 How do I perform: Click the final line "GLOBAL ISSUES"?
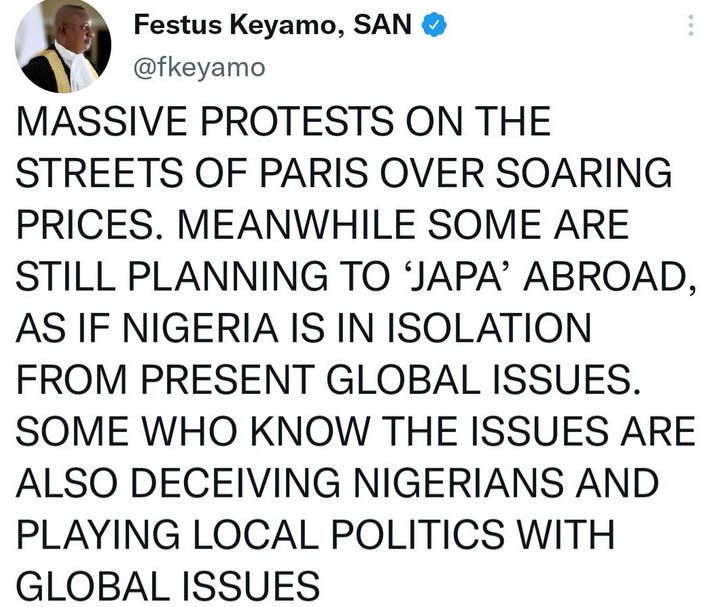point(166,584)
